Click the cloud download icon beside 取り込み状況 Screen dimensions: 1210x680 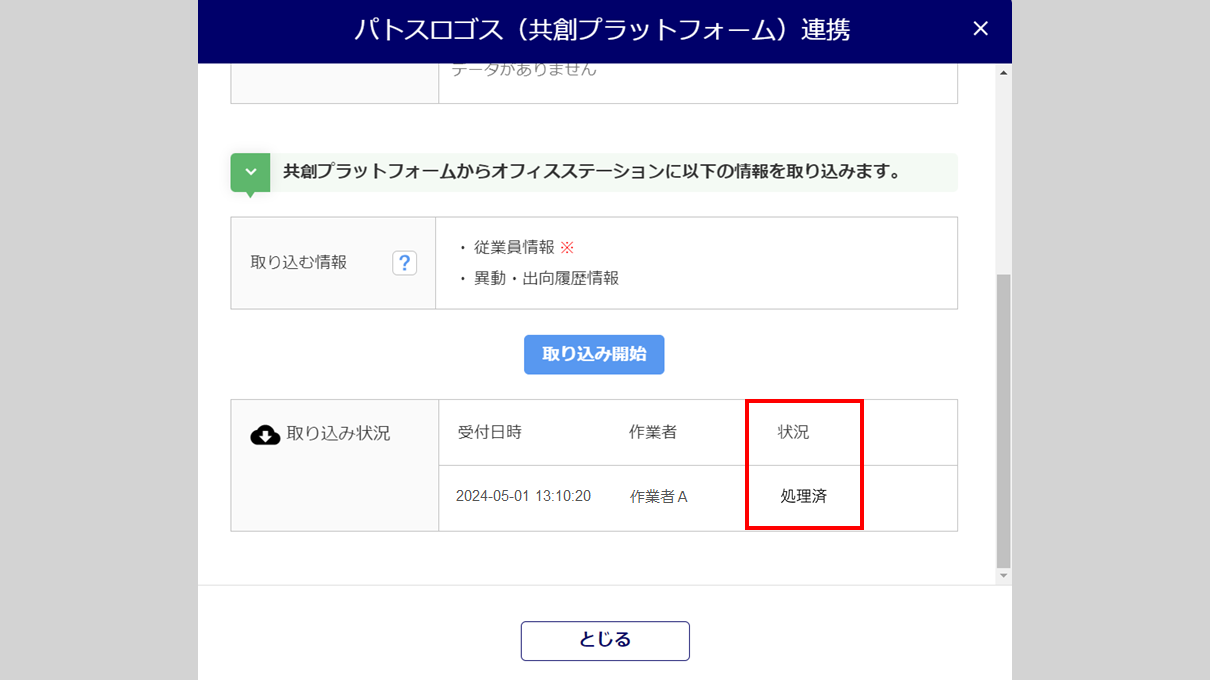(265, 434)
